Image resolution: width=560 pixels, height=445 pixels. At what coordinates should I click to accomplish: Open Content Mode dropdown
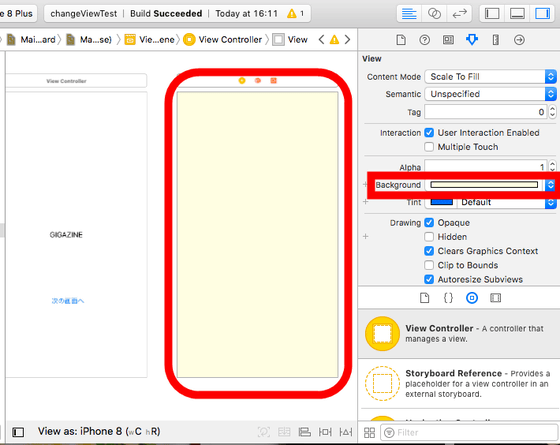[490, 77]
